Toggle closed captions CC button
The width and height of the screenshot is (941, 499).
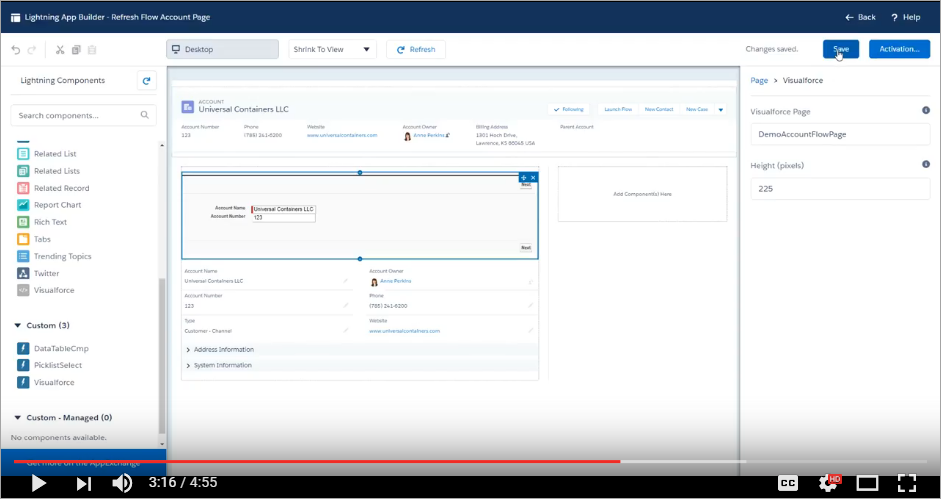pyautogui.click(x=787, y=483)
